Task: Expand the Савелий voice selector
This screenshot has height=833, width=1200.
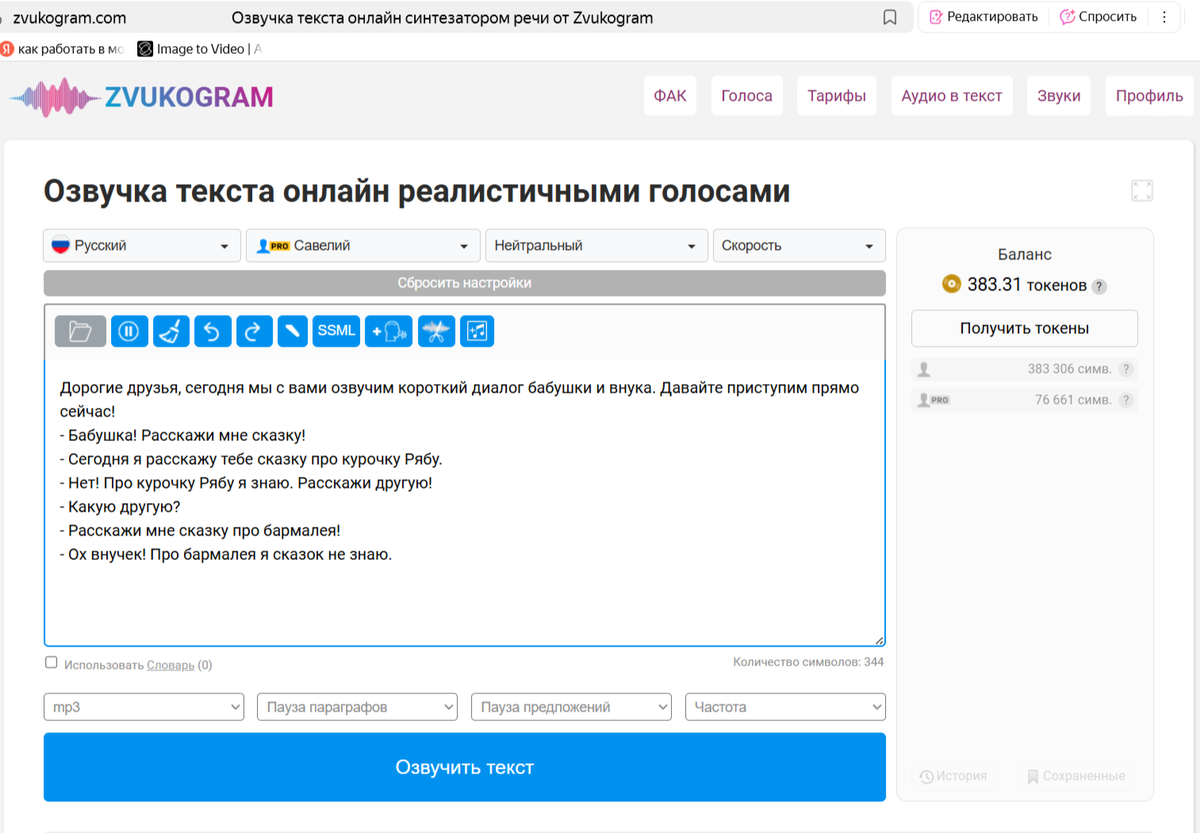Action: 362,245
